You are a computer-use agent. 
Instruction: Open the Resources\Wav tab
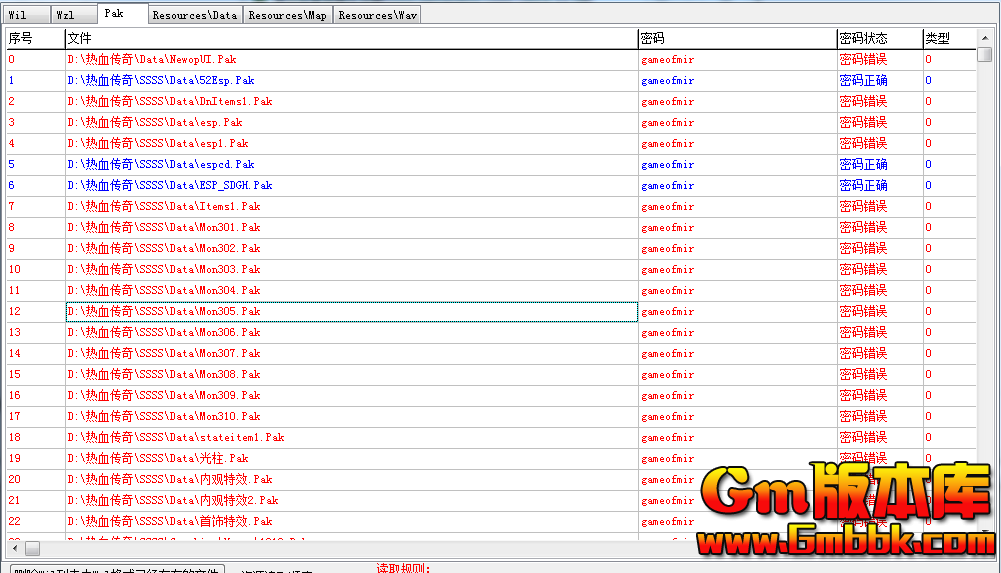point(376,15)
